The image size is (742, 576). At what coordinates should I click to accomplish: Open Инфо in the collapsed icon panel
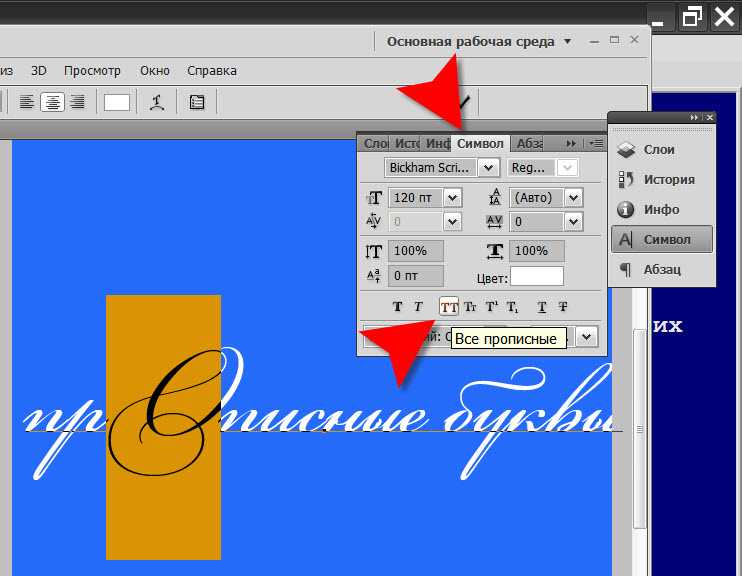point(662,209)
